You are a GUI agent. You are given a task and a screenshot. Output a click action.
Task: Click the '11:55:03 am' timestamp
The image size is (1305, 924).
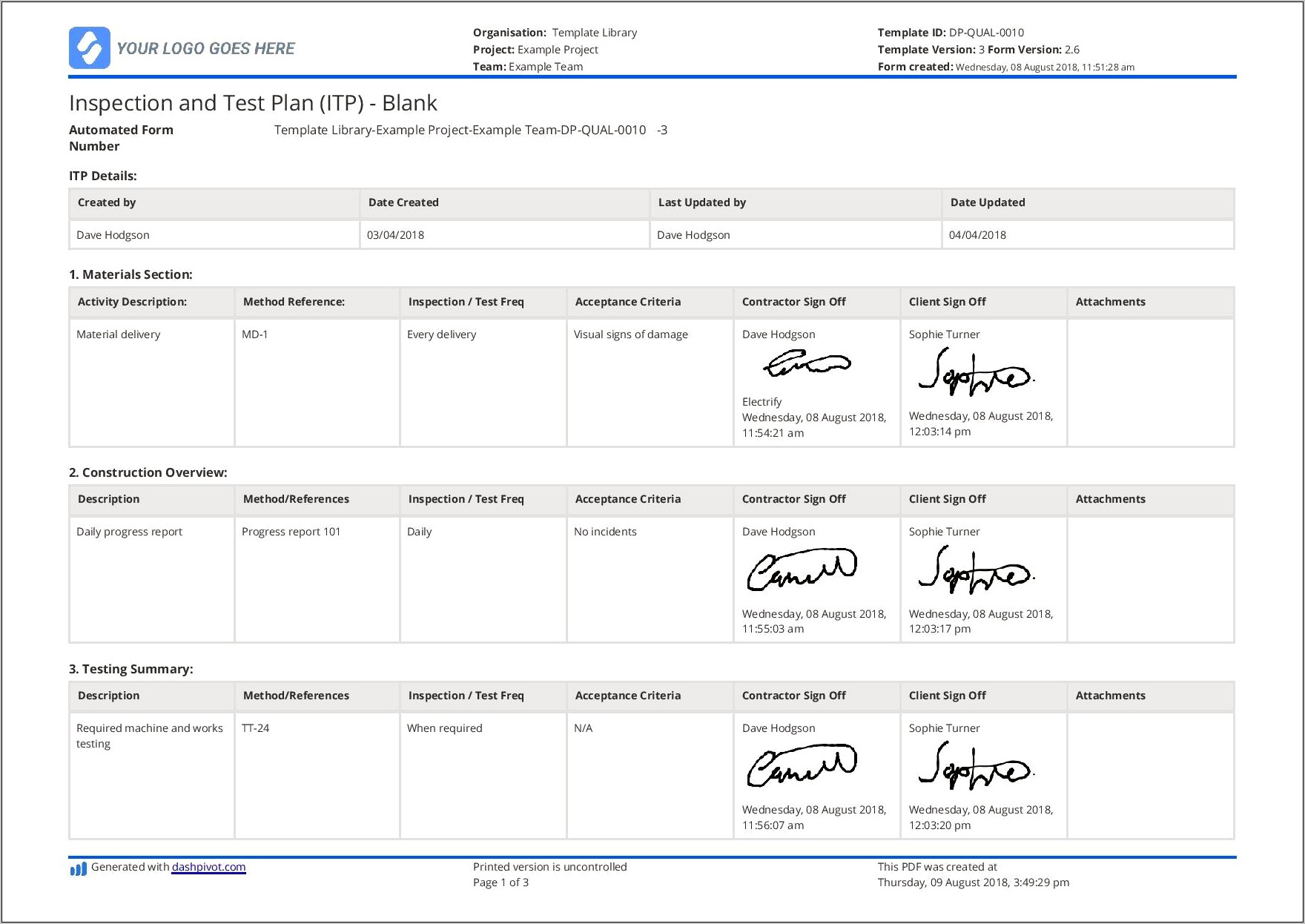(x=773, y=629)
